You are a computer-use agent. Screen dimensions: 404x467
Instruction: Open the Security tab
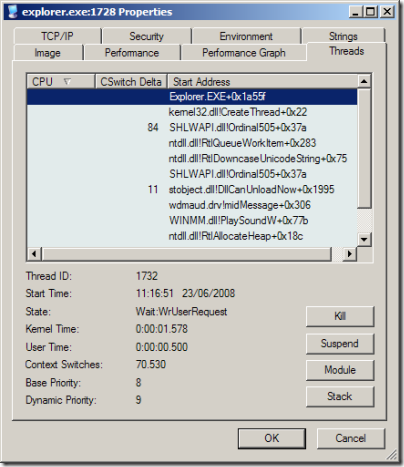147,36
